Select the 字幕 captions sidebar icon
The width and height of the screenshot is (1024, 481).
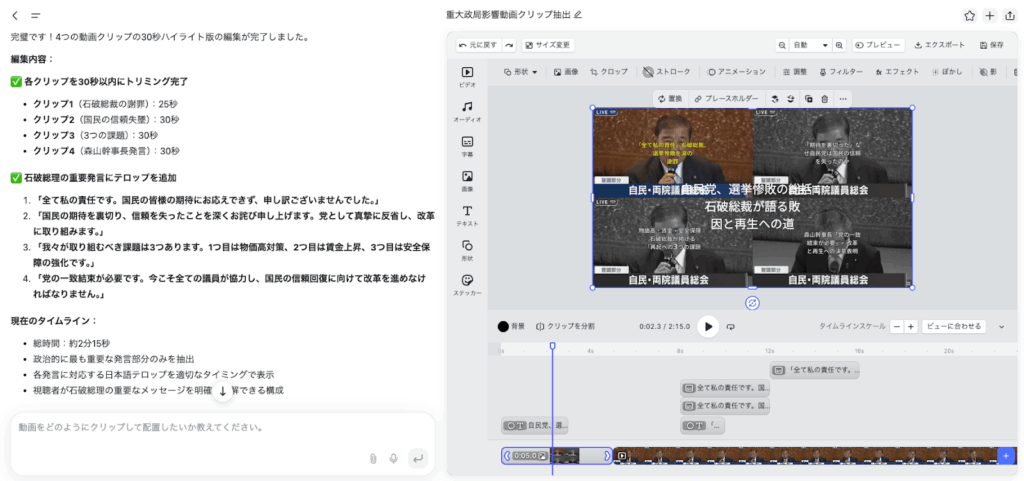(467, 146)
